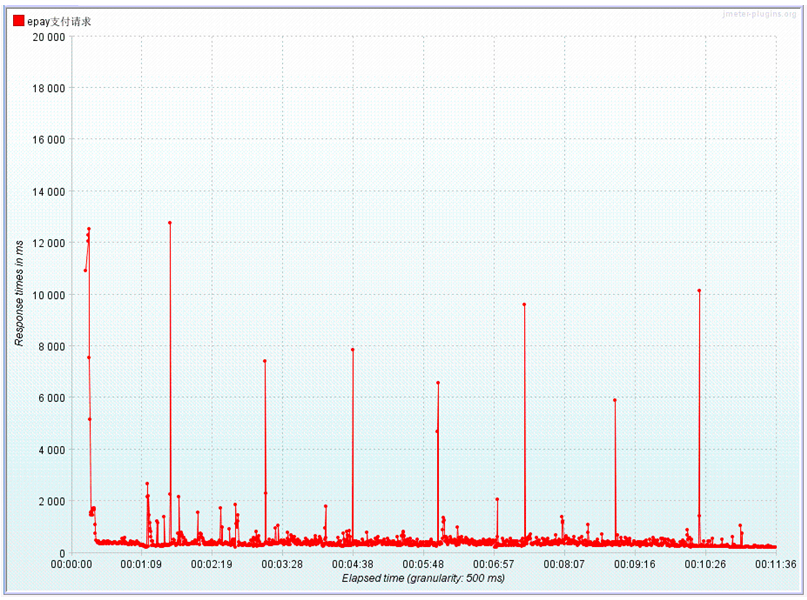Click the x-axis label 00:00:00
This screenshot has width=807, height=600.
coord(71,564)
